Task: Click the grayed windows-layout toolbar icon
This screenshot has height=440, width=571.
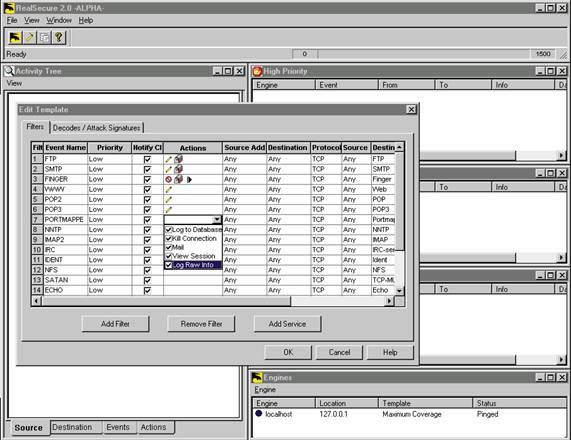Action: point(44,37)
